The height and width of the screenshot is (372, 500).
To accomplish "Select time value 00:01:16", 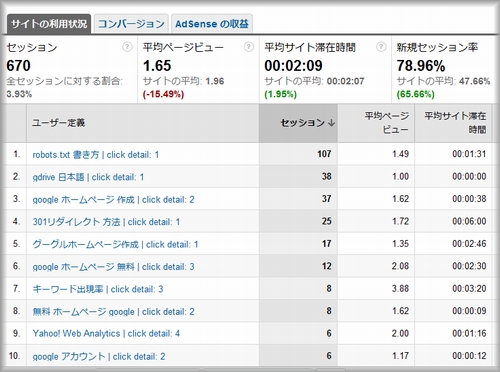I will pyautogui.click(x=469, y=333).
